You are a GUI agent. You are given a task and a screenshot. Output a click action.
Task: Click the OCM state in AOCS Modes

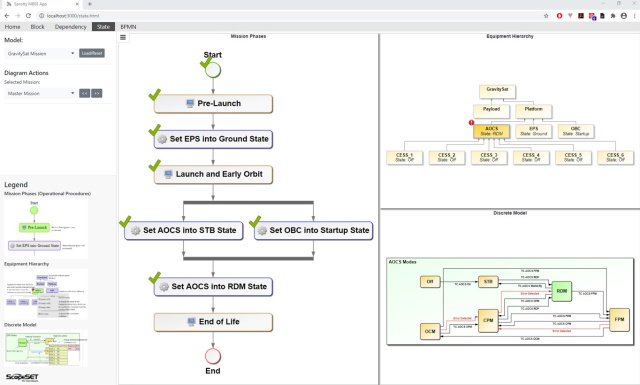pyautogui.click(x=430, y=331)
